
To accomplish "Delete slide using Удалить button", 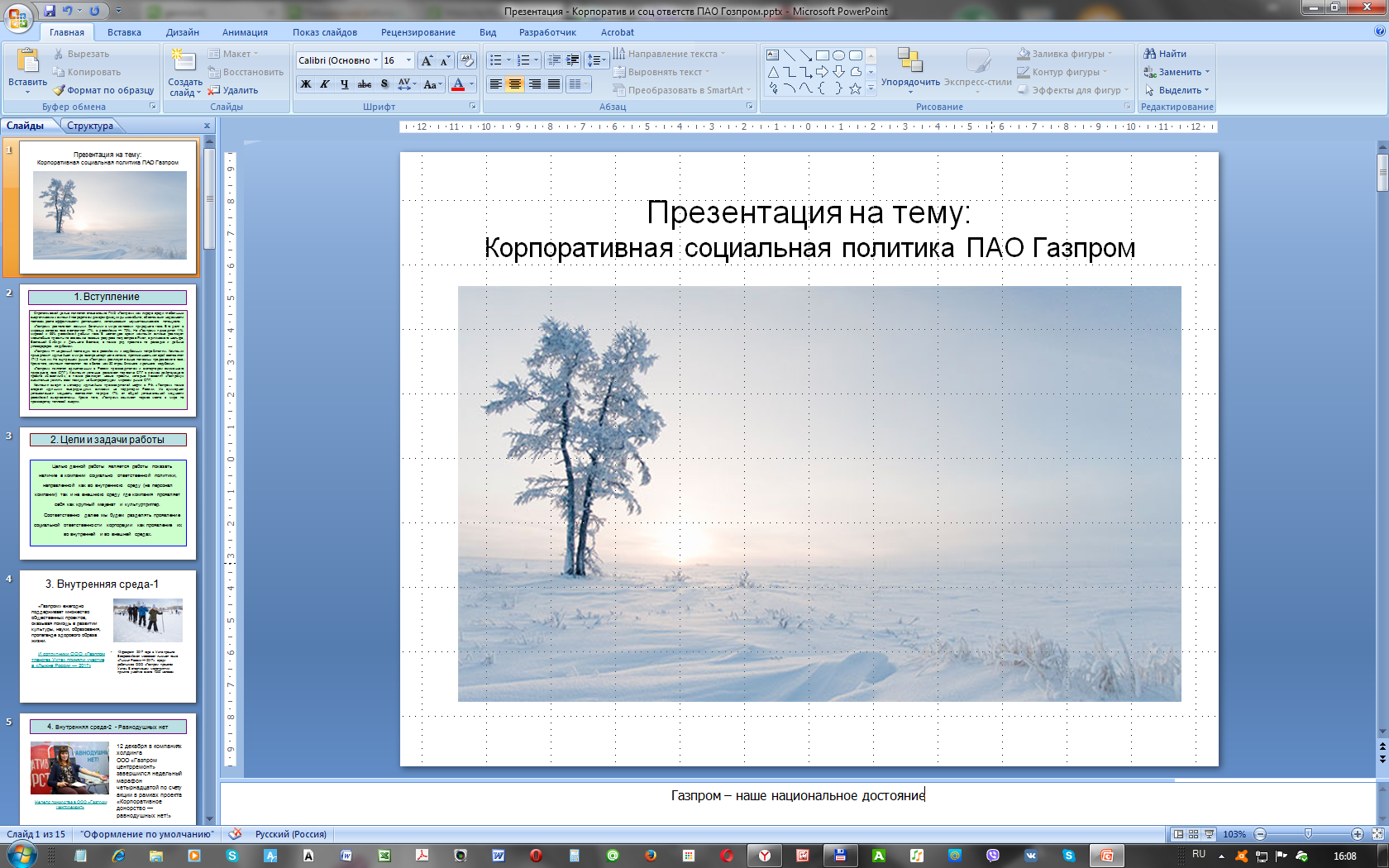I will click(x=233, y=90).
